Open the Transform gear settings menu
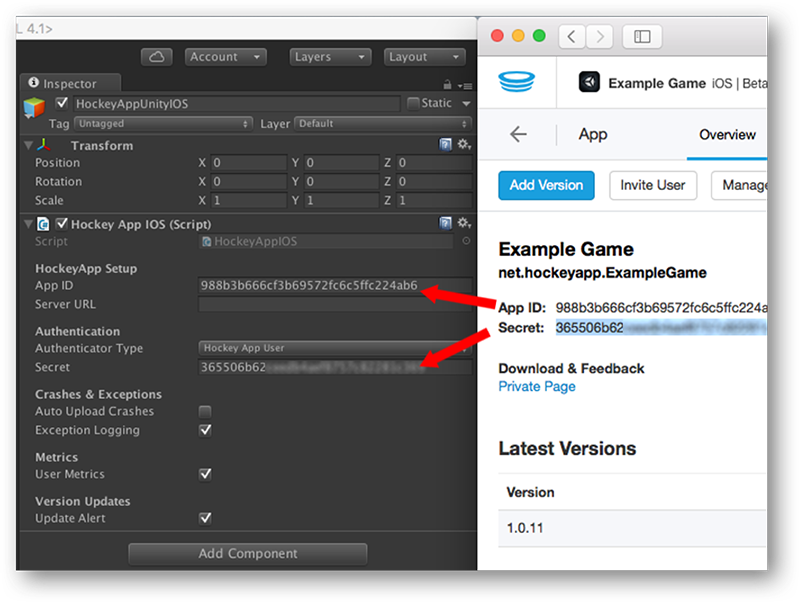This screenshot has width=800, height=603. [464, 144]
